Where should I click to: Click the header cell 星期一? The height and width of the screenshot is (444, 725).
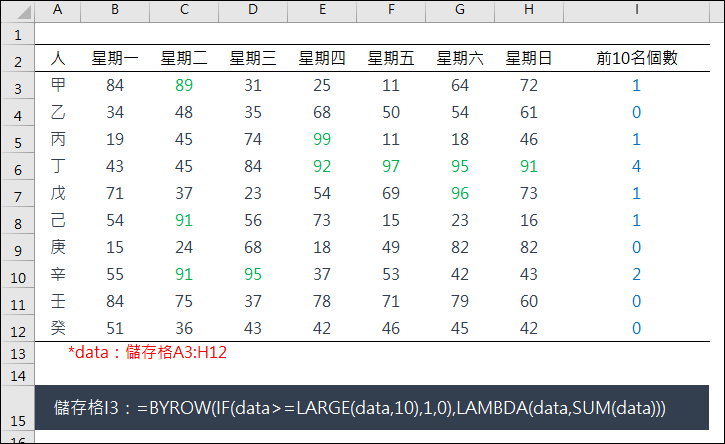(115, 58)
